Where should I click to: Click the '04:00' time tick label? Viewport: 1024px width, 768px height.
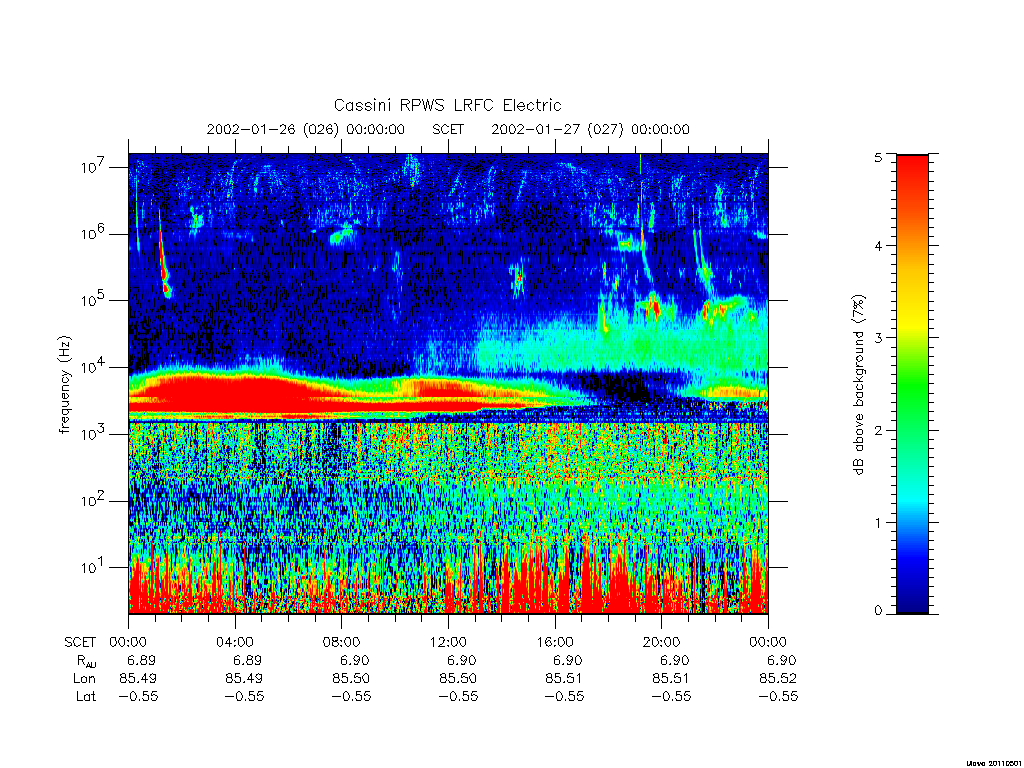[x=234, y=643]
